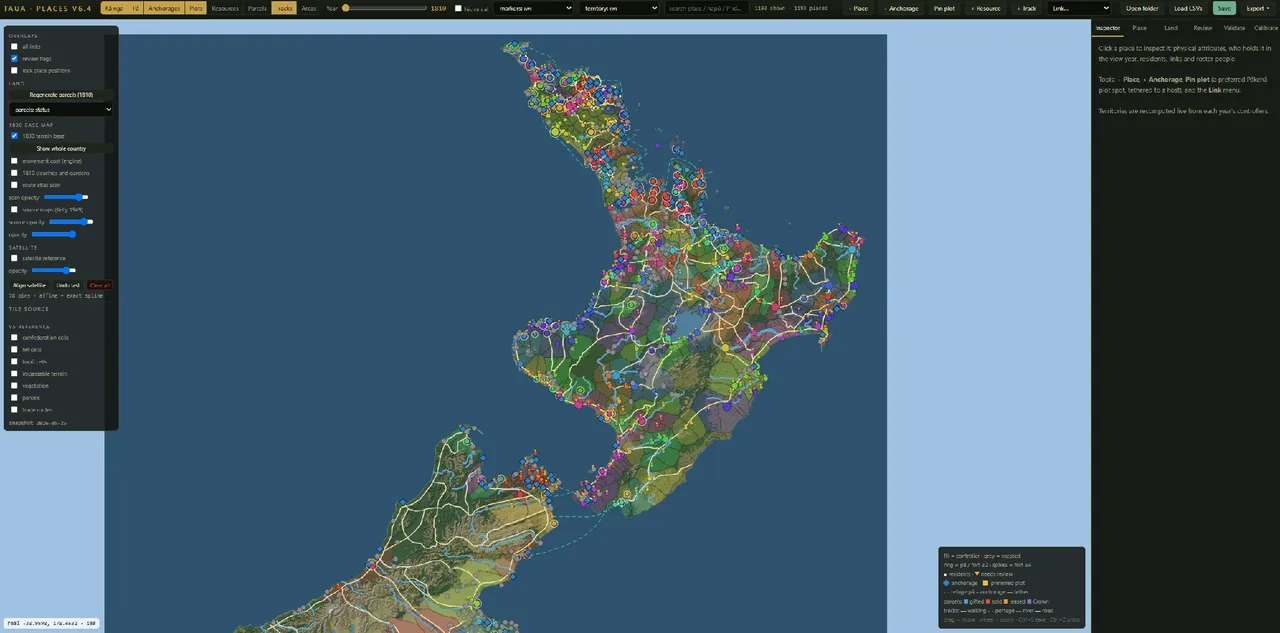1280x633 pixels.
Task: Click the + Anchorage tool button
Action: pos(902,8)
